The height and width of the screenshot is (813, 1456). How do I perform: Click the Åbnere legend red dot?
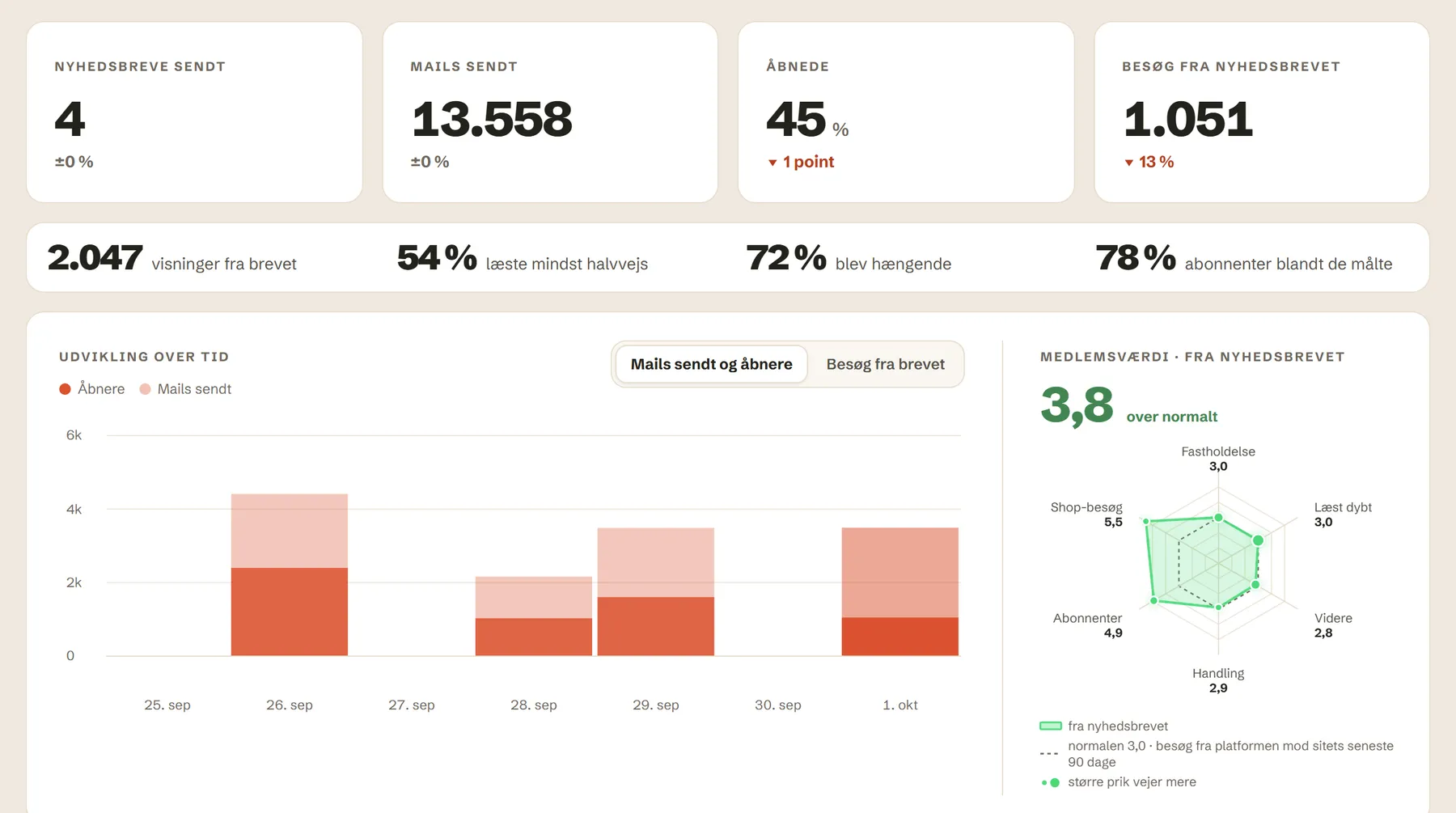pyautogui.click(x=65, y=389)
